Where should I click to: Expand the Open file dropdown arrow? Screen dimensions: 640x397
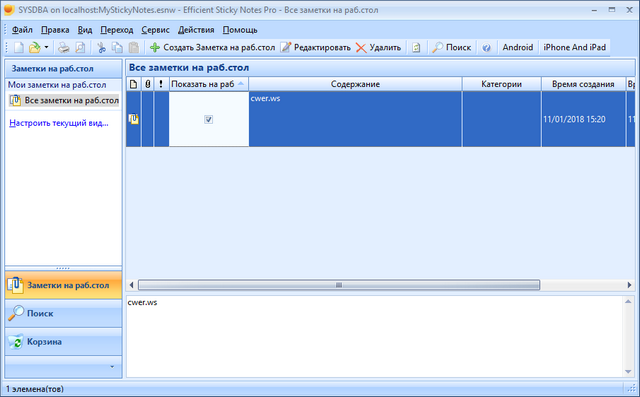47,48
